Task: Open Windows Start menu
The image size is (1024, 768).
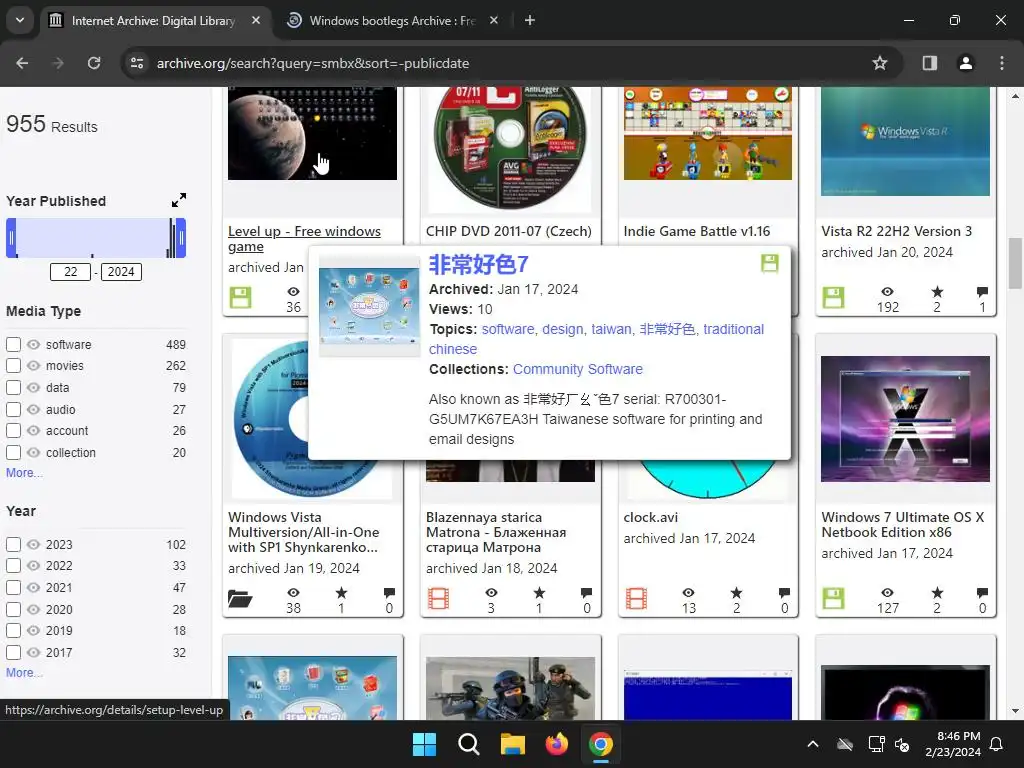Action: pos(424,744)
